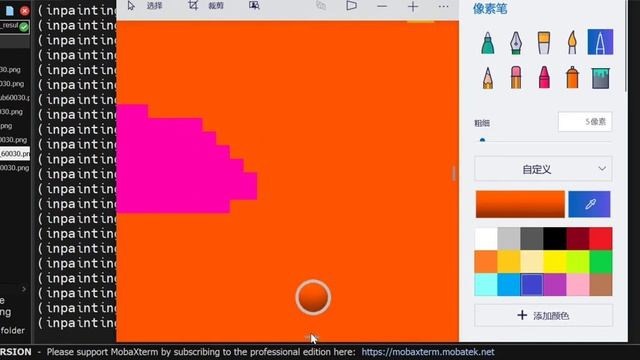The image size is (640, 360).
Task: Click red close icon in MobaXterm
Action: tap(24, 11)
